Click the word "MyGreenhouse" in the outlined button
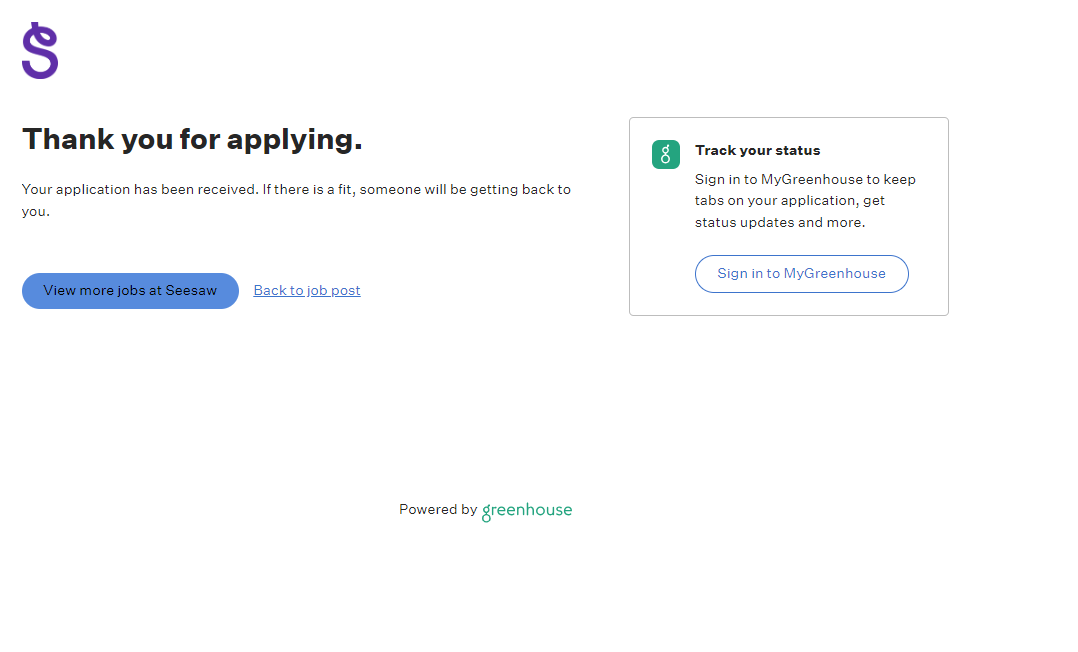 [x=834, y=274]
